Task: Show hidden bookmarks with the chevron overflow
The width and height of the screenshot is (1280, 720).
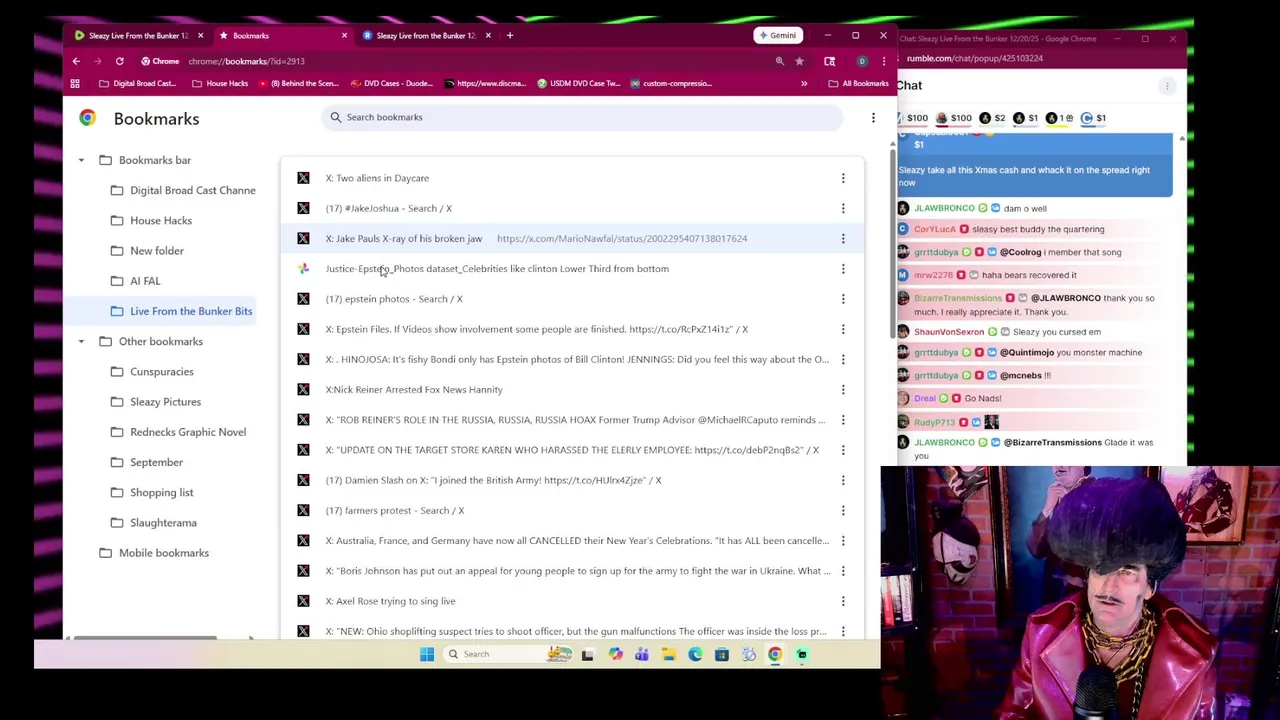Action: [804, 84]
